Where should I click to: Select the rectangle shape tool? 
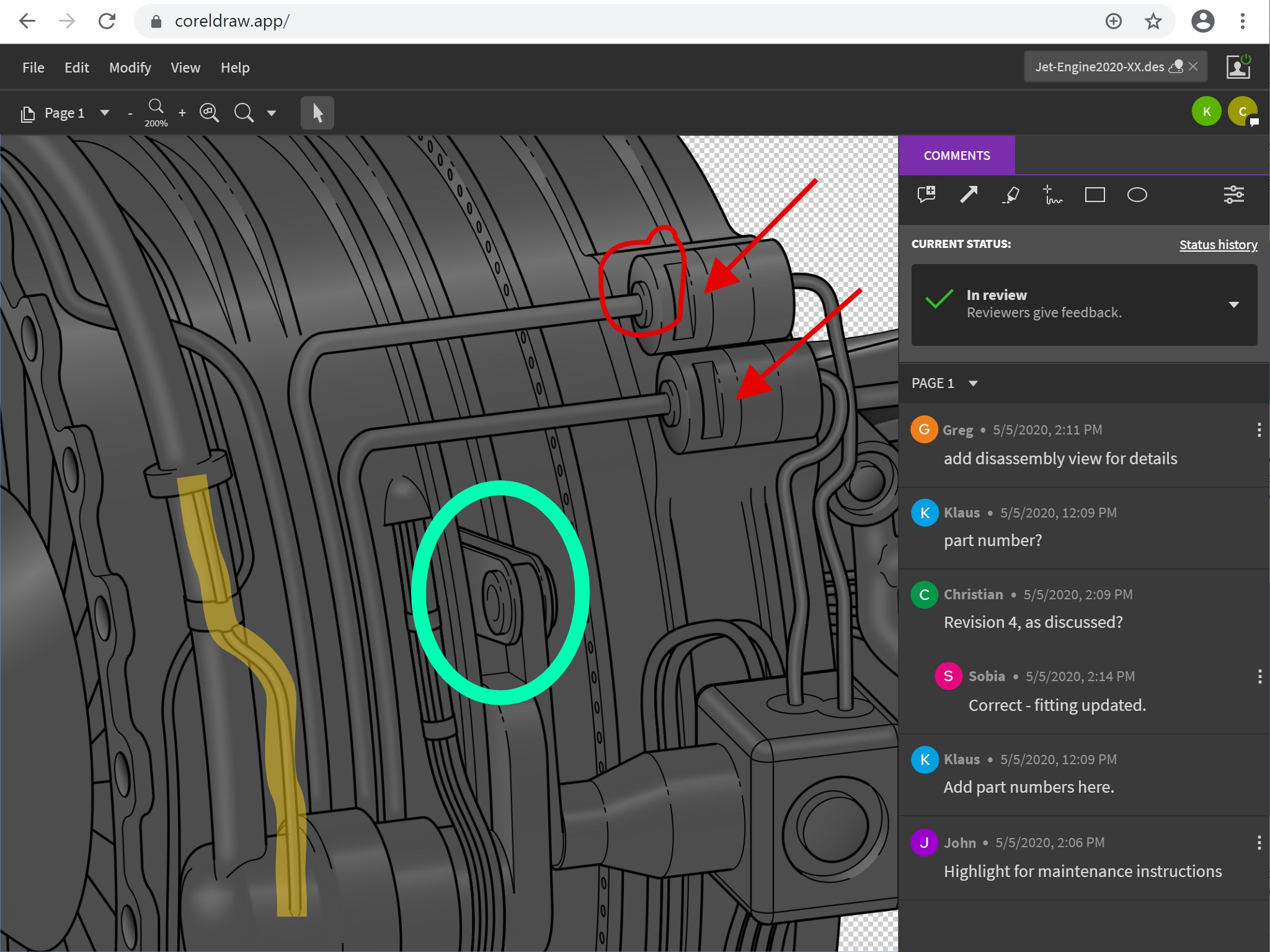[x=1094, y=194]
